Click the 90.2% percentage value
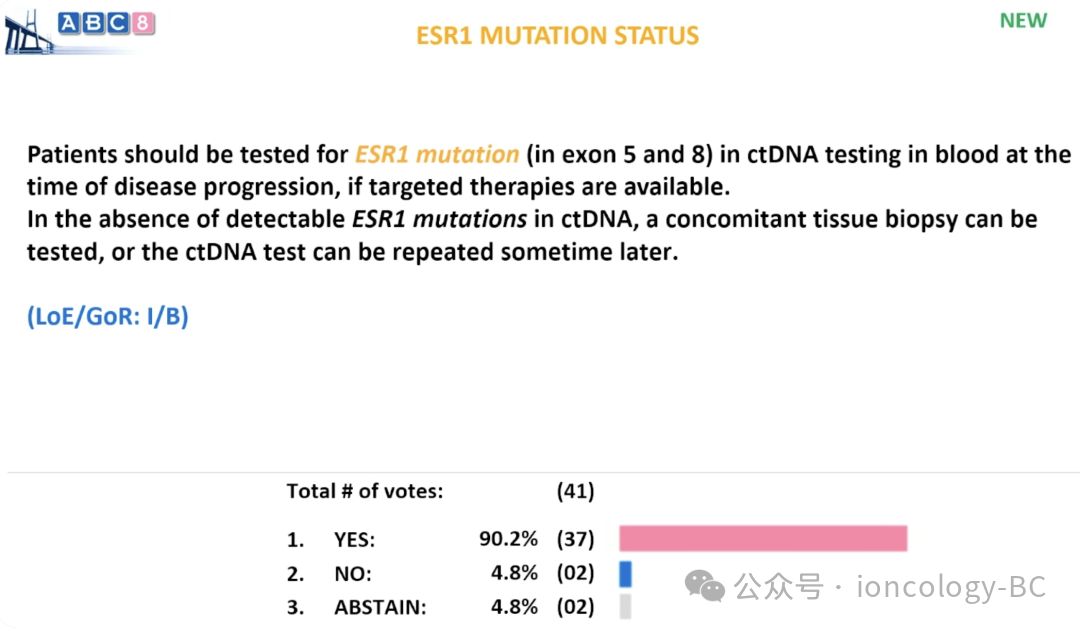 pyautogui.click(x=508, y=540)
